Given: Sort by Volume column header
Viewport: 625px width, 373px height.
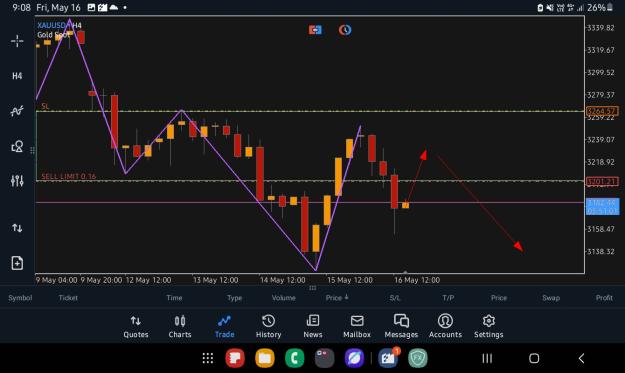Looking at the screenshot, I should [283, 298].
